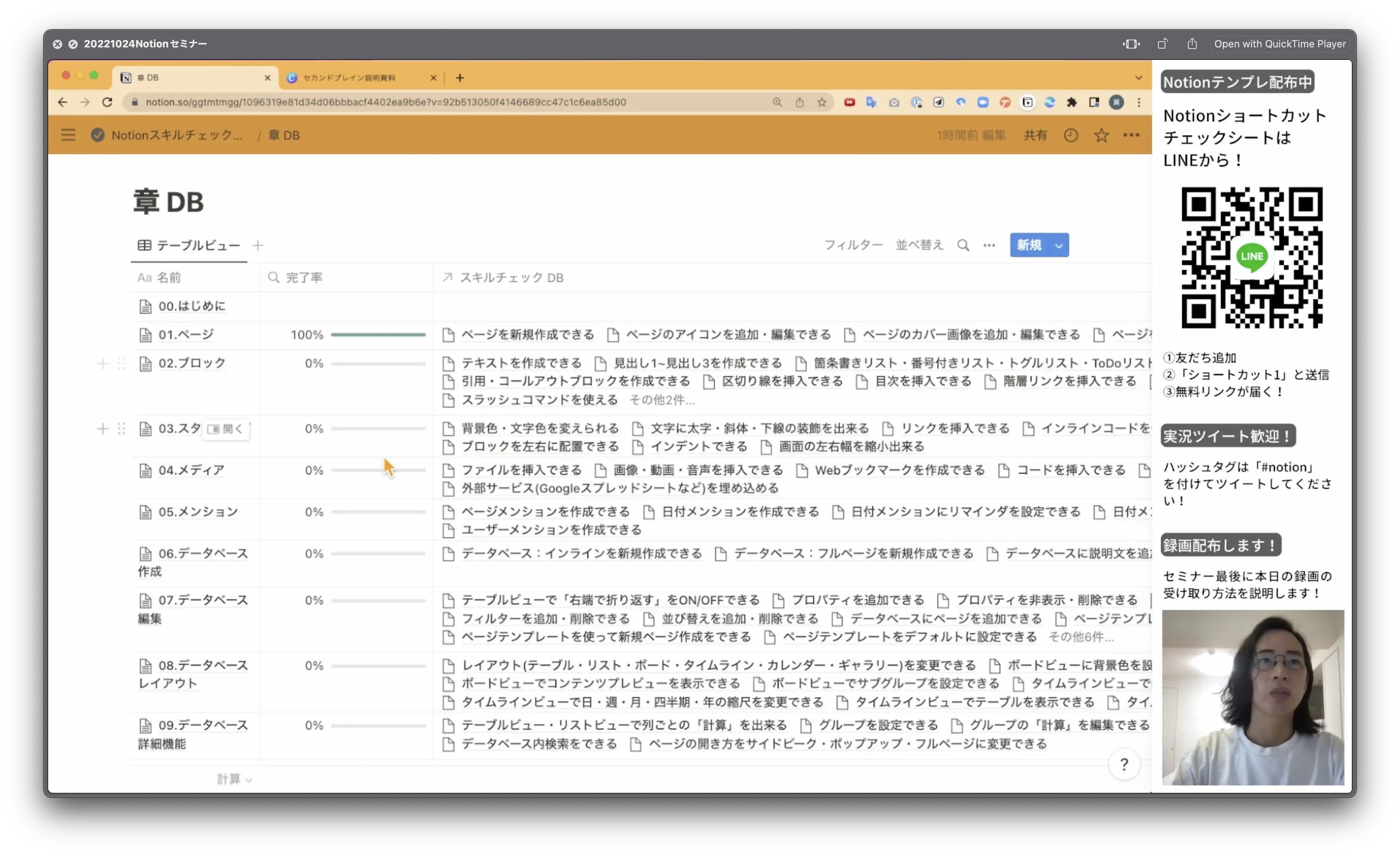The width and height of the screenshot is (1400, 855).
Task: Expand その他6件 more relations
Action: click(x=1081, y=637)
